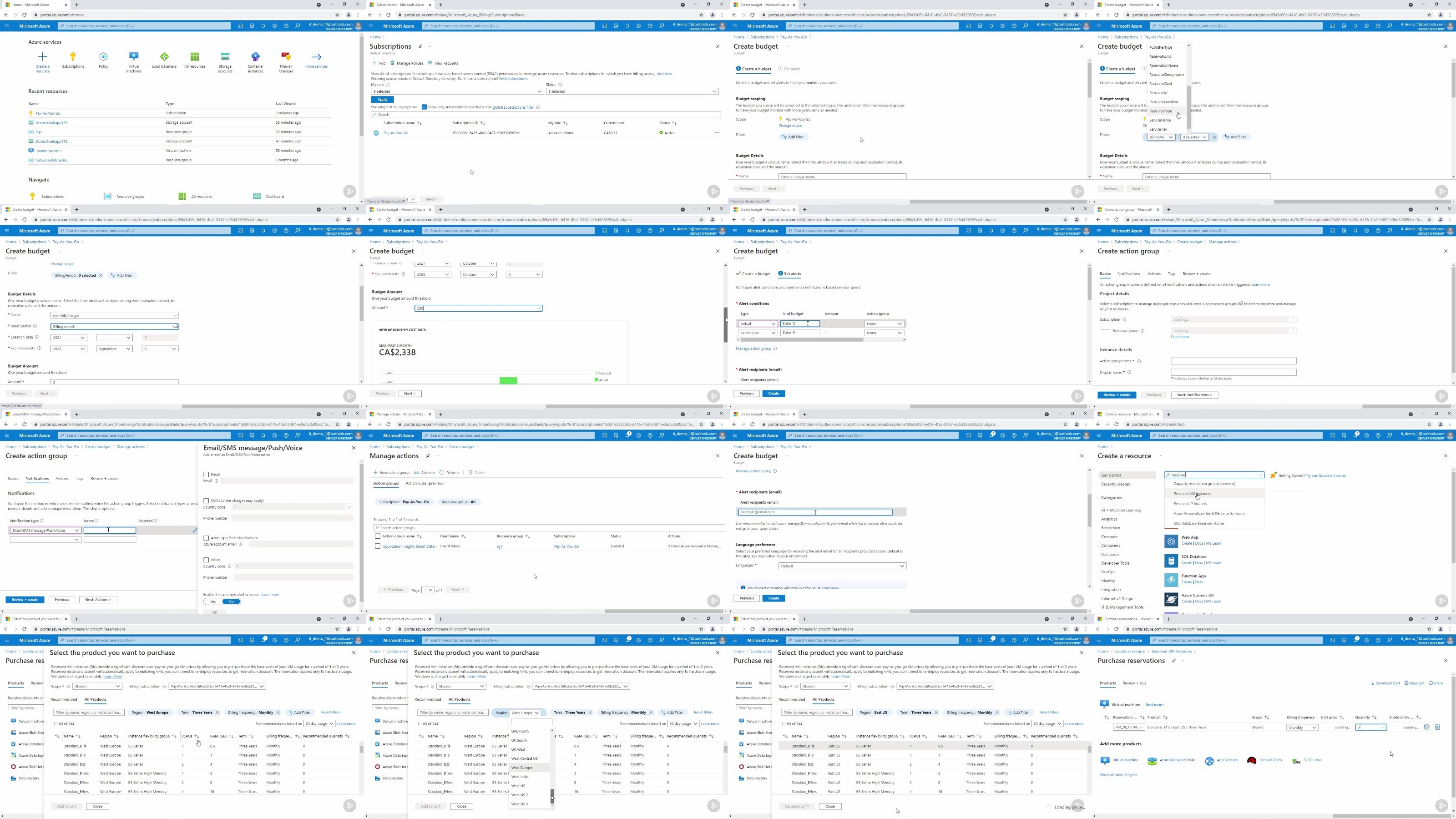Open the reservation row settings gear icon

(1426, 728)
